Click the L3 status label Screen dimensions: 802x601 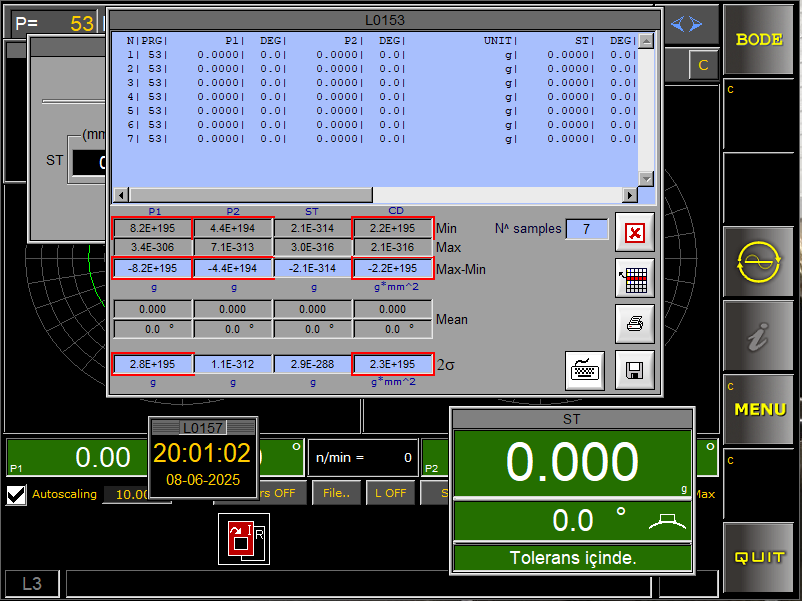tap(32, 584)
